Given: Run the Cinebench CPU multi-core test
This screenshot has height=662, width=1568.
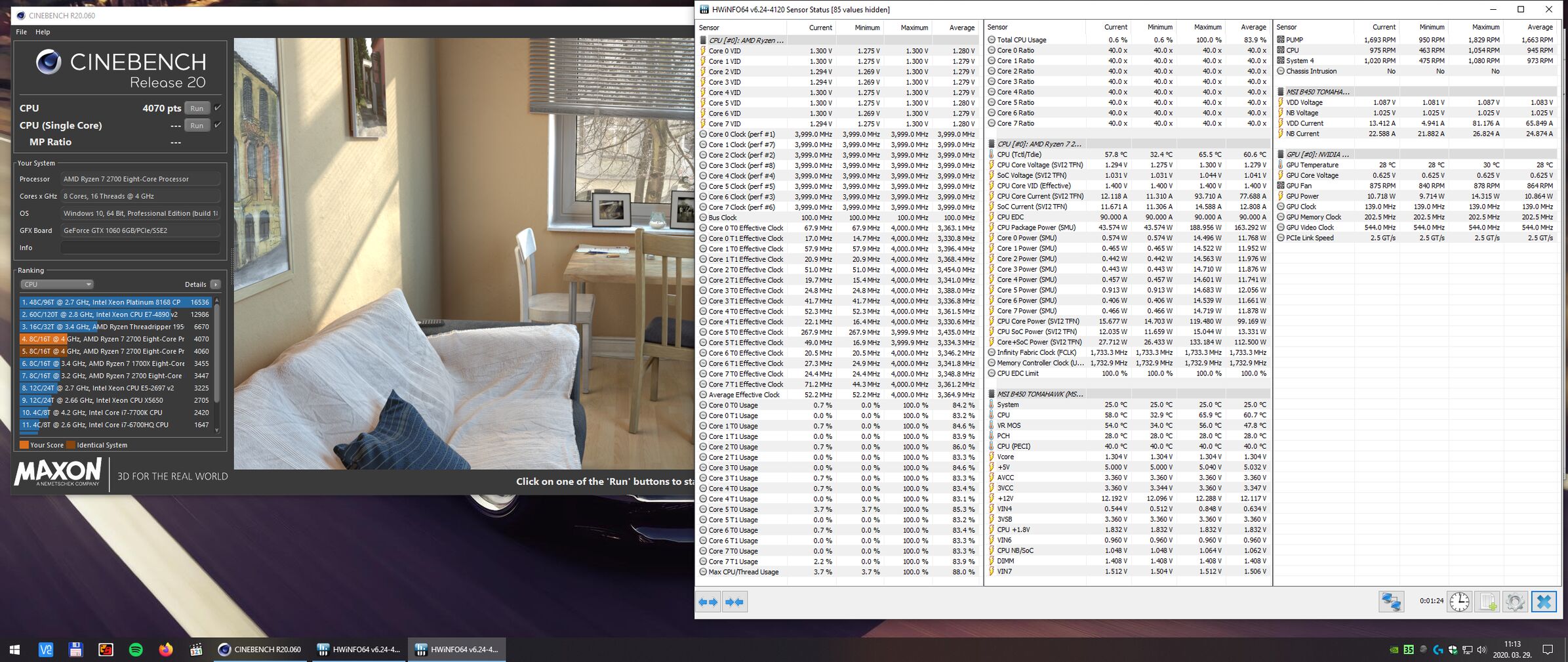Looking at the screenshot, I should point(197,108).
